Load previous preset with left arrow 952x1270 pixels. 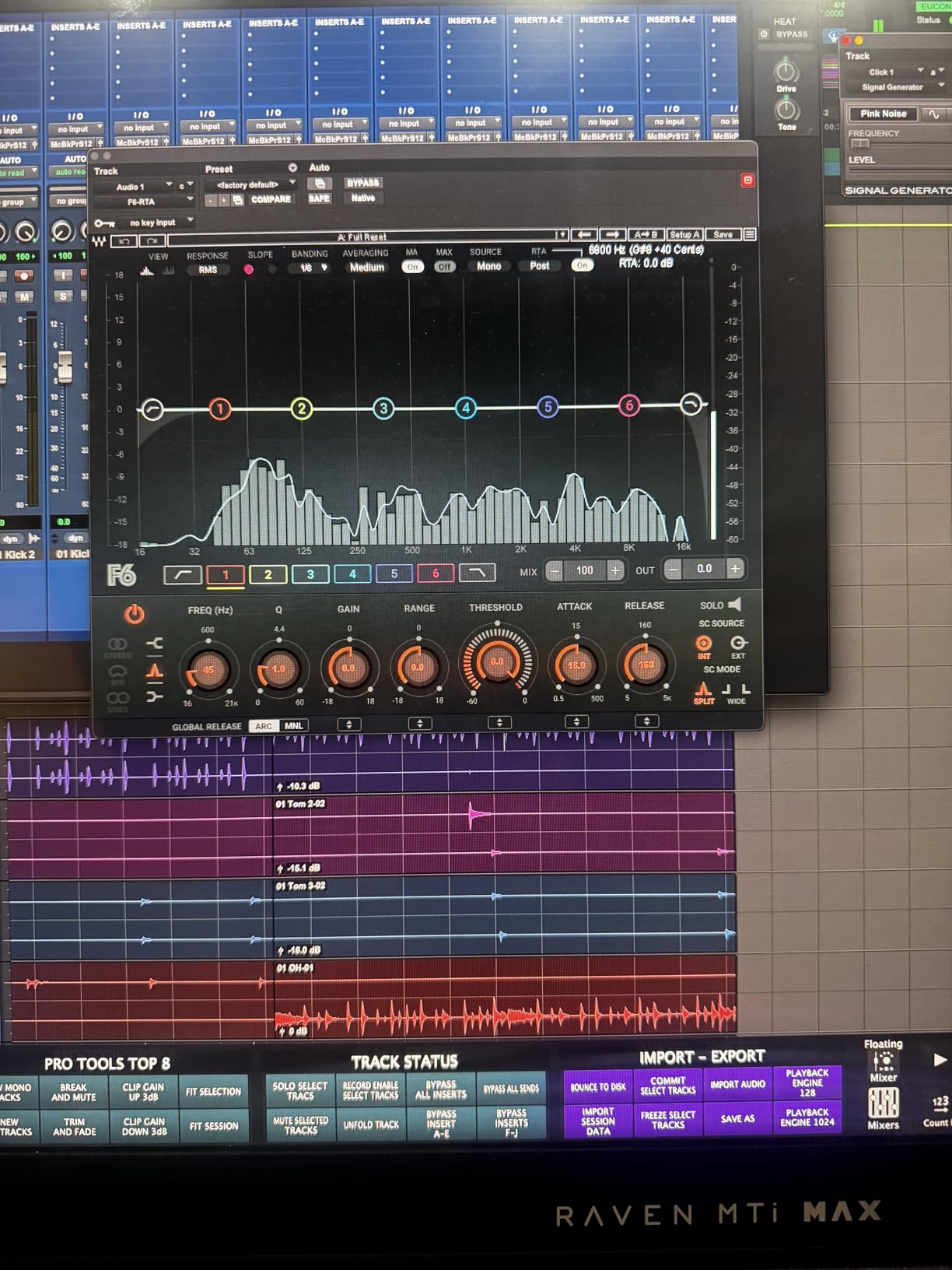click(584, 234)
